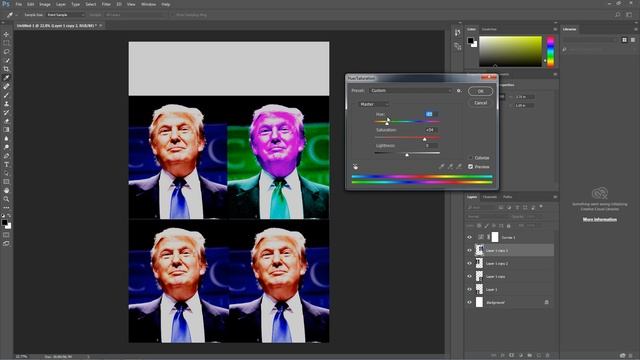Select the Eraser tool
640x360 pixels.
tap(6, 121)
